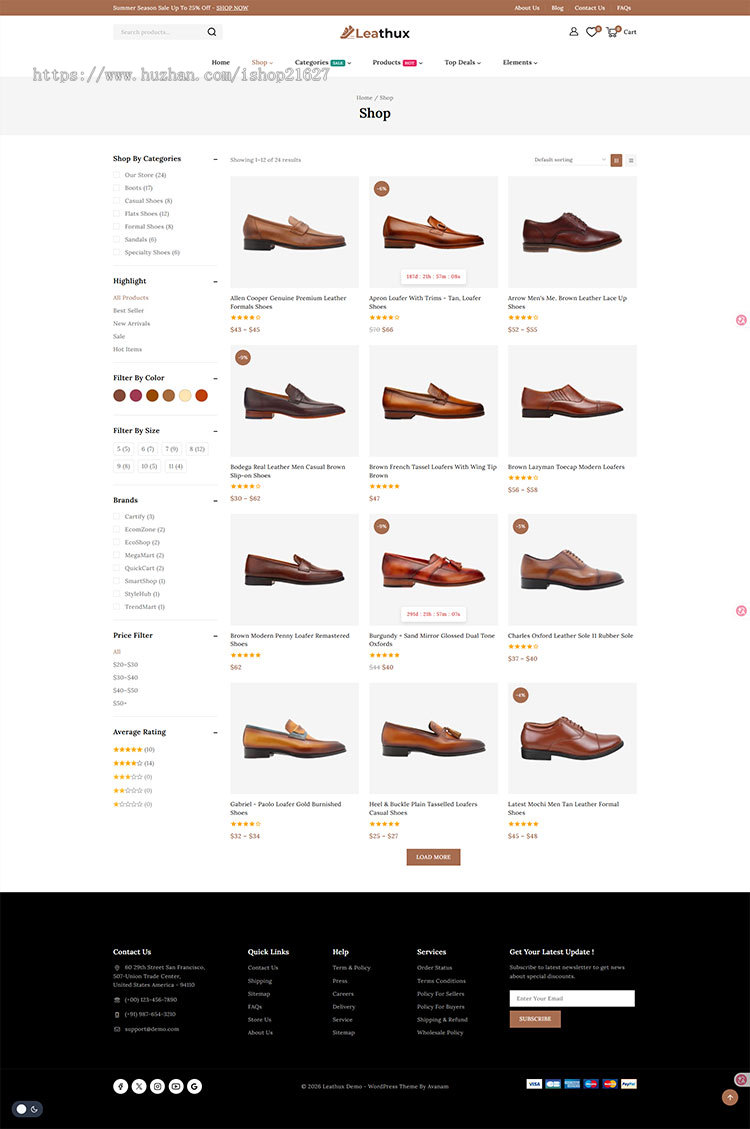Image resolution: width=750 pixels, height=1129 pixels.
Task: Open the Instagram social icon
Action: 158,1087
